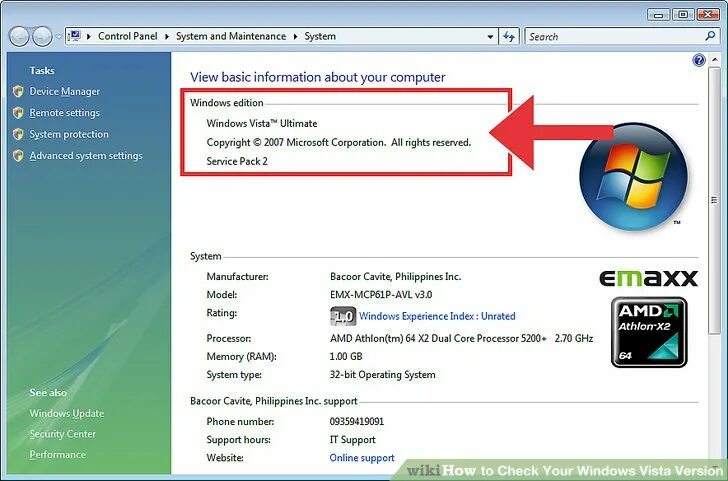The width and height of the screenshot is (728, 481).
Task: Click the shield icon next to Remote settings
Action: 18,113
